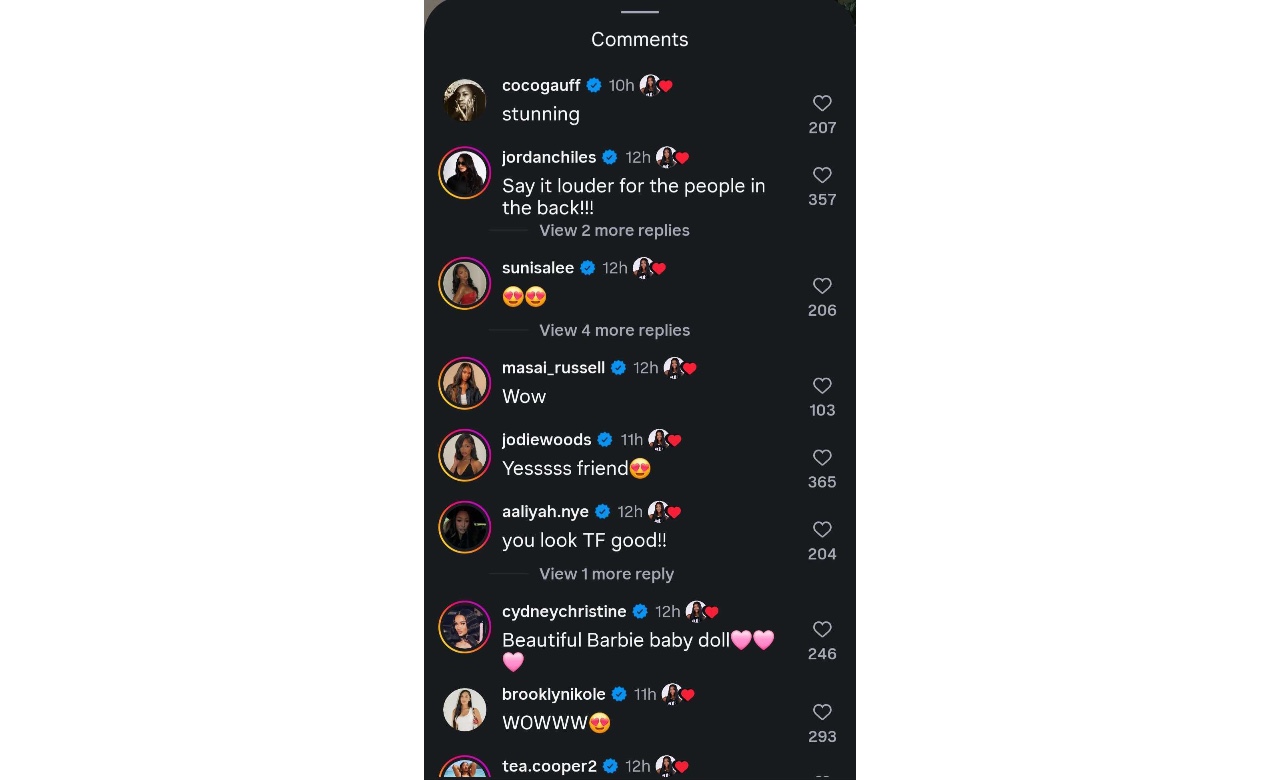Viewport: 1280px width, 780px height.
Task: Tap heart icon on sunisalee's comment
Action: point(822,286)
